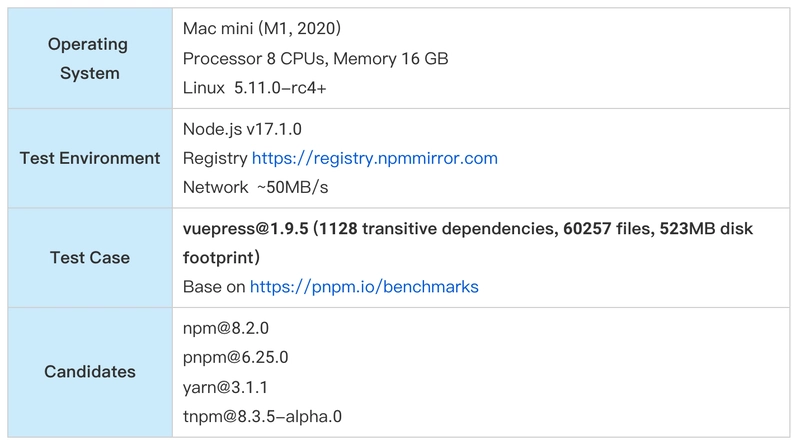Click the Node.js v17.1.0 text
This screenshot has height=445, width=800.
[x=242, y=129]
